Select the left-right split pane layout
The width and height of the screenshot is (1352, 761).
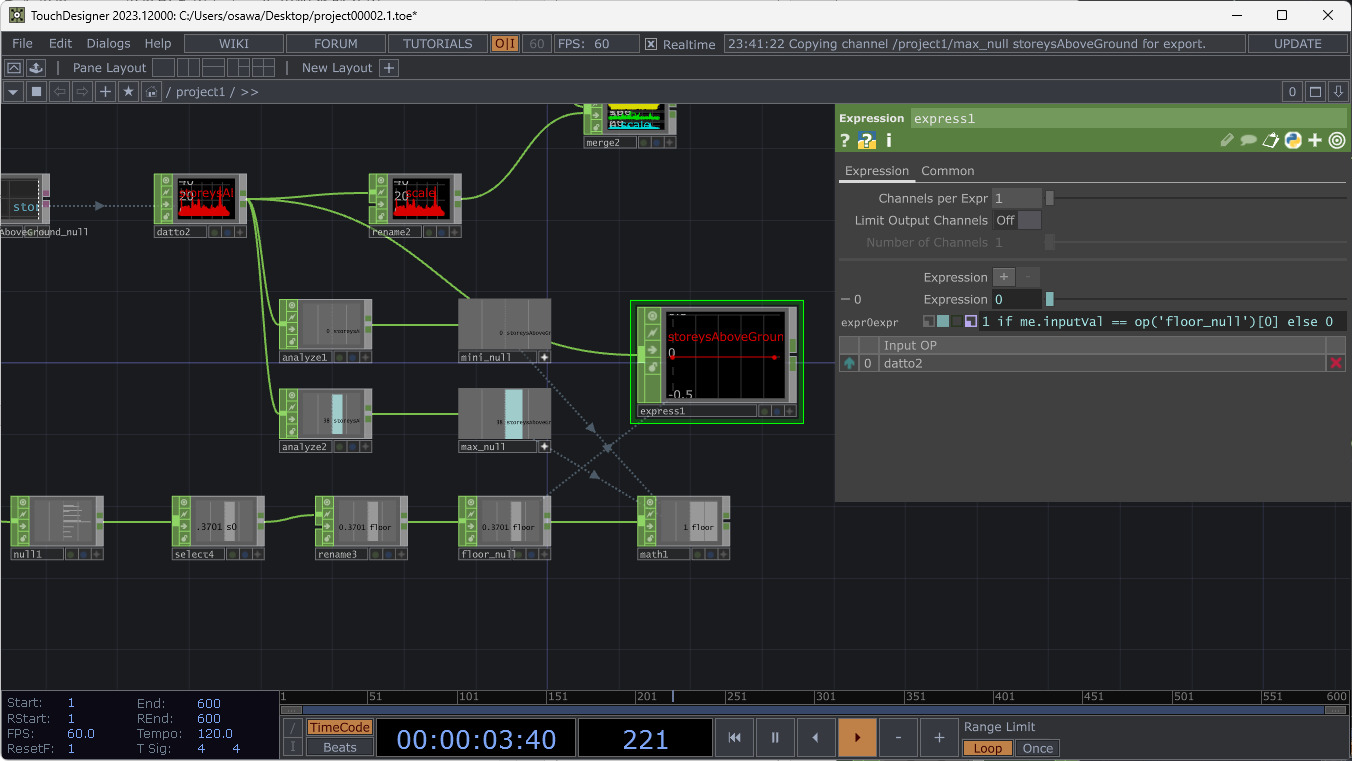(189, 68)
